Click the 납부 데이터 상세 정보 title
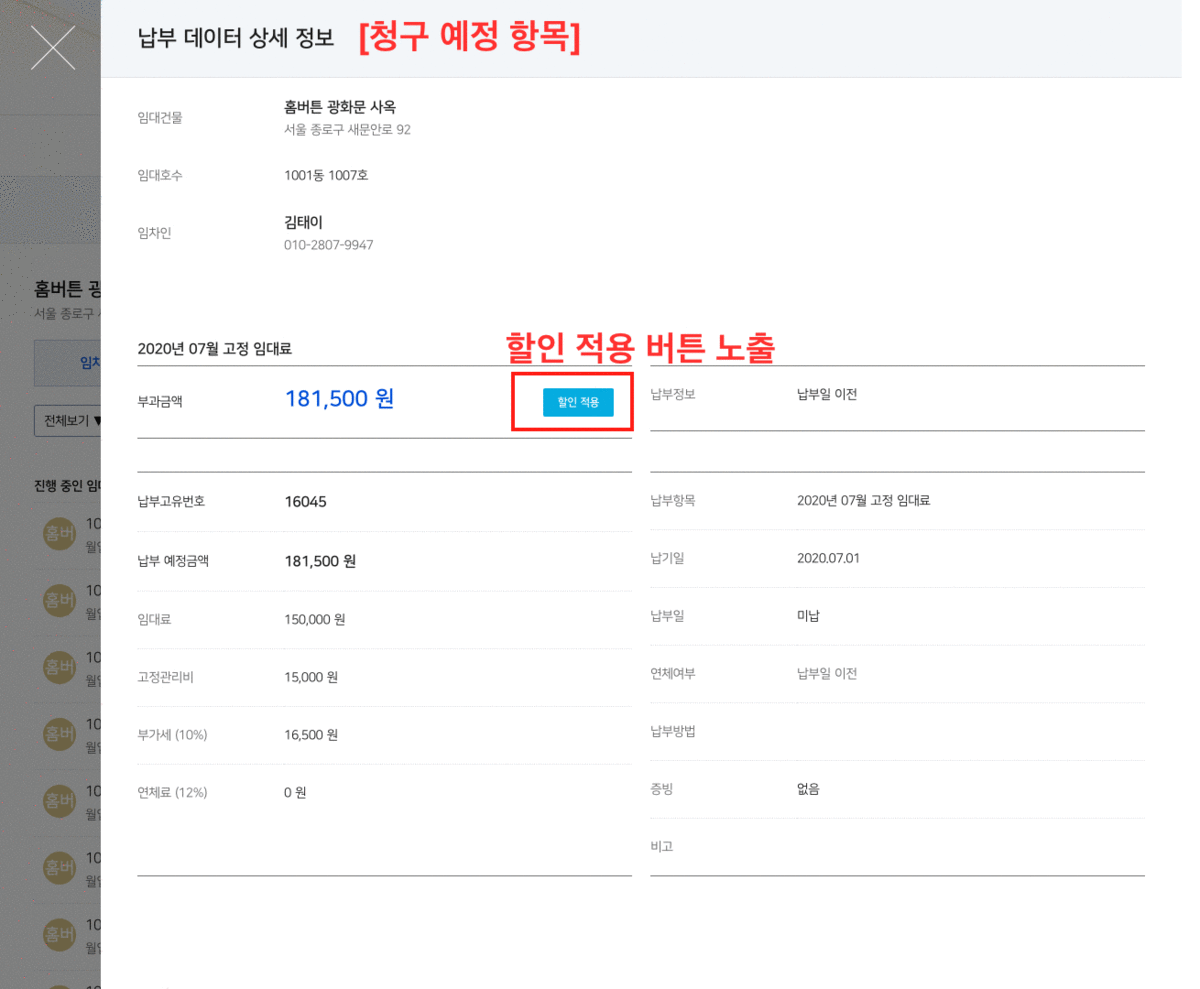 point(235,39)
